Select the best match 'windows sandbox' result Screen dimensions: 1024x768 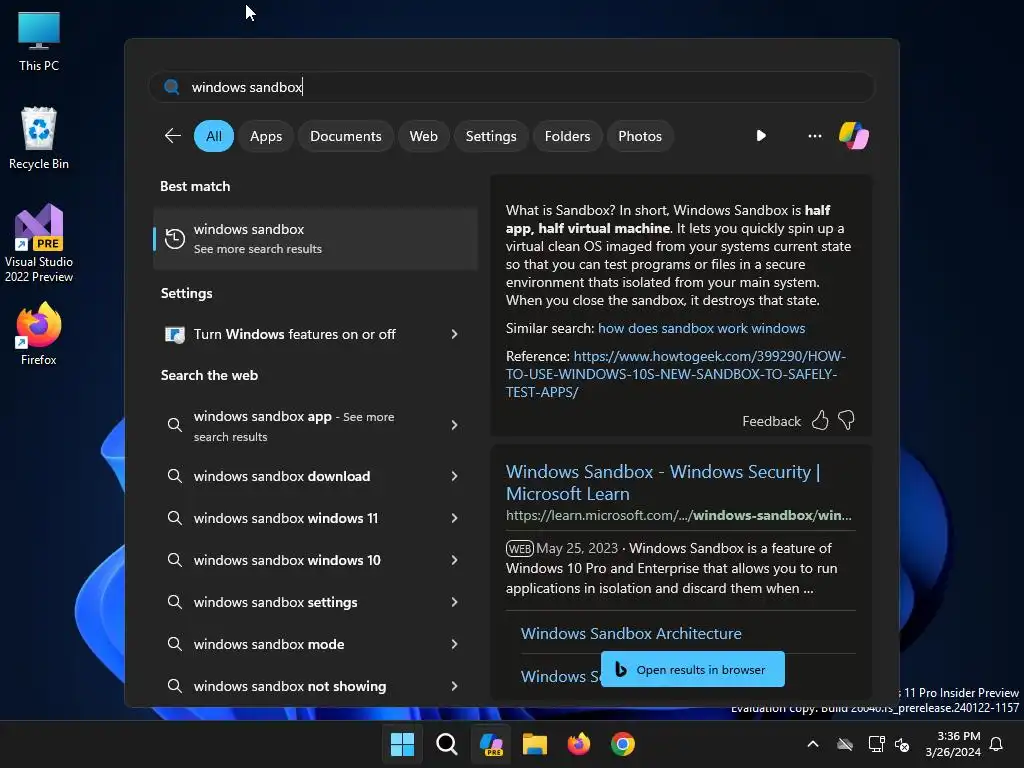click(x=315, y=238)
